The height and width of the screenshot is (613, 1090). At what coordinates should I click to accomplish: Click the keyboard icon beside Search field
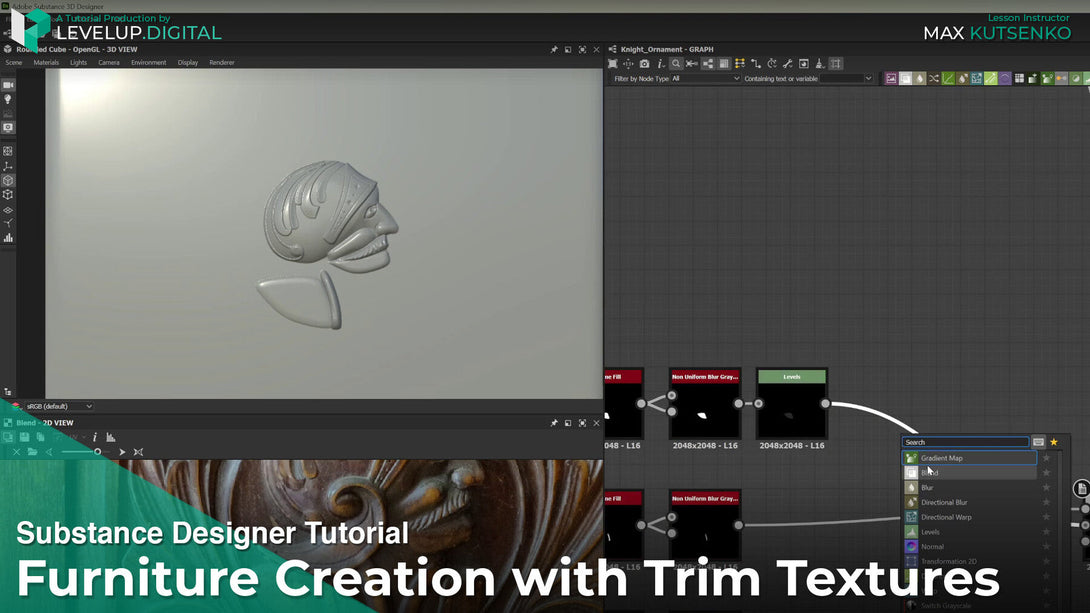click(1038, 442)
